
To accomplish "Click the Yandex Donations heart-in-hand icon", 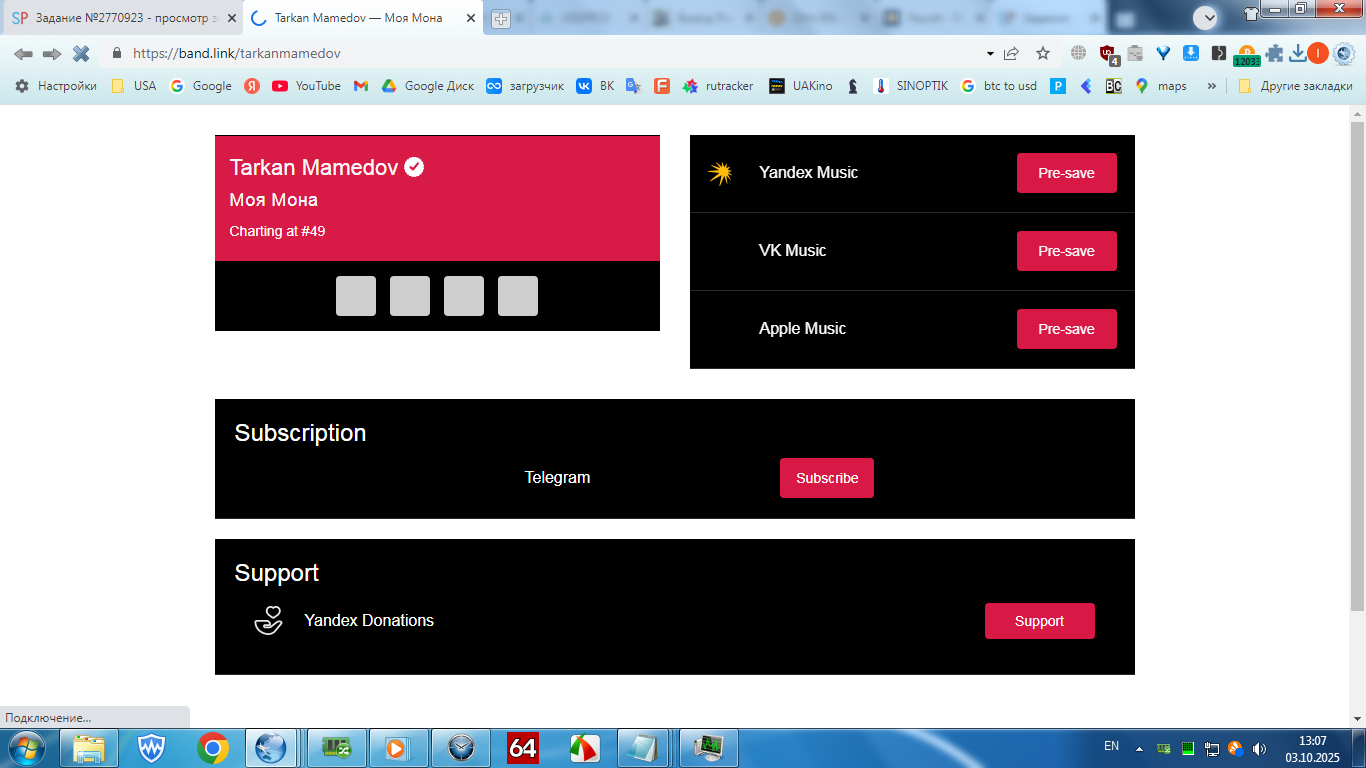I will (268, 621).
